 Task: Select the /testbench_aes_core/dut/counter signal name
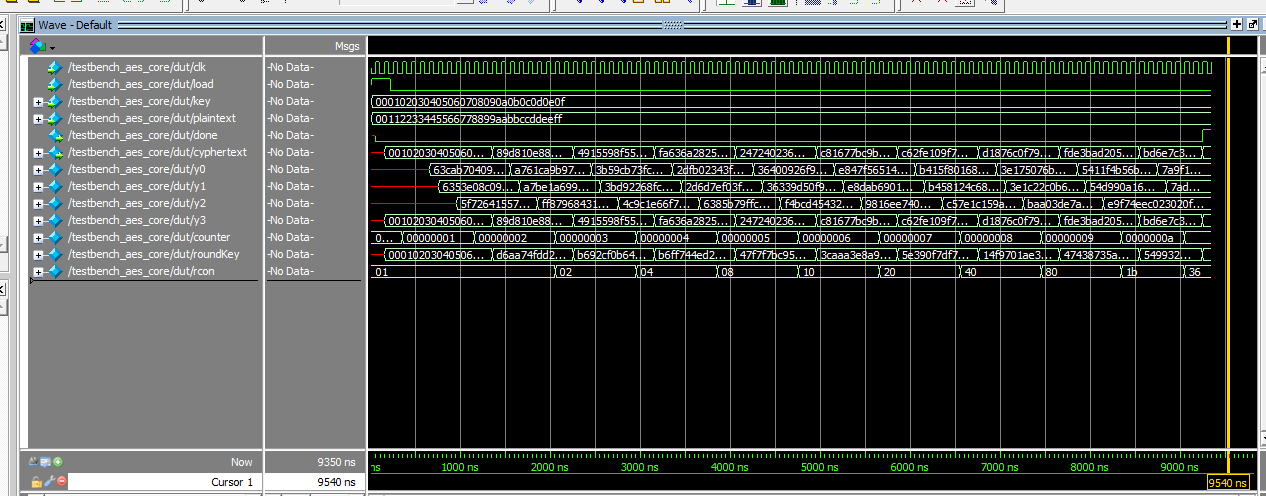coord(149,237)
